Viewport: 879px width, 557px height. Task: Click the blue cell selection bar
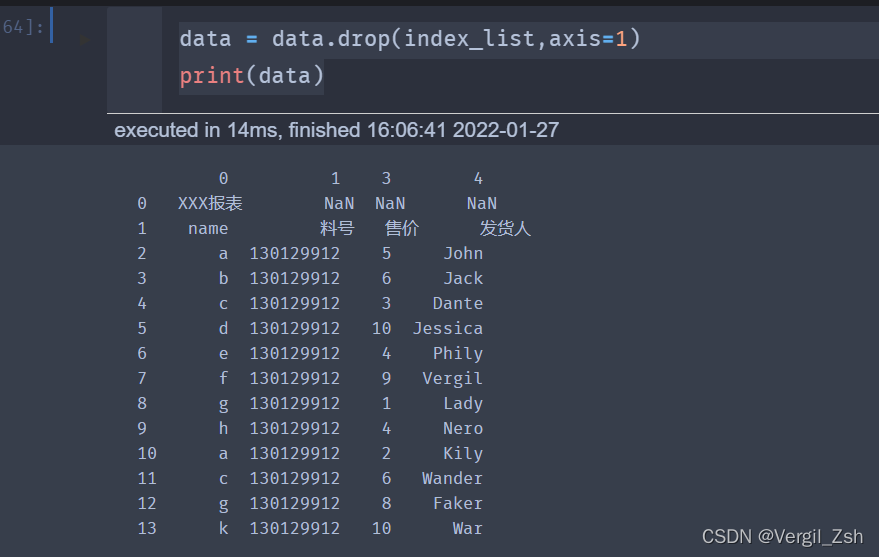click(52, 25)
